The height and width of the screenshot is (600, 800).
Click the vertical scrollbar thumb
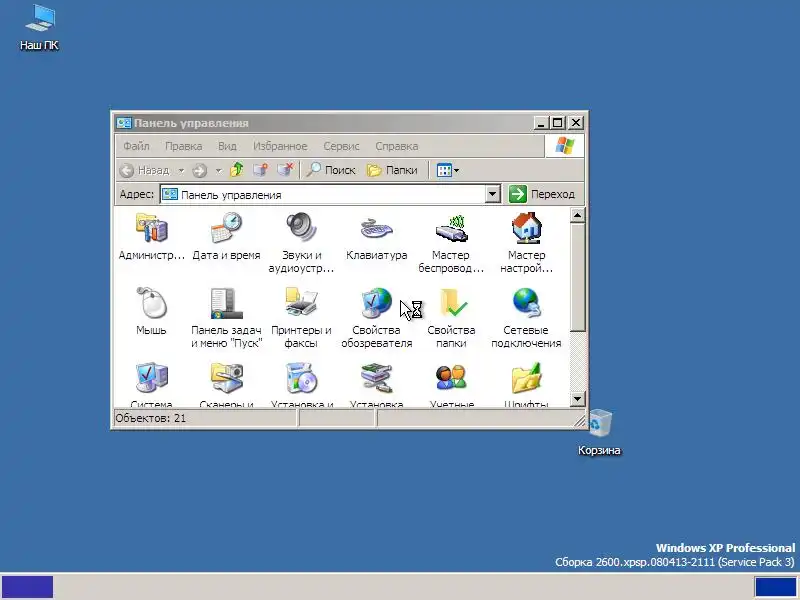pyautogui.click(x=577, y=278)
